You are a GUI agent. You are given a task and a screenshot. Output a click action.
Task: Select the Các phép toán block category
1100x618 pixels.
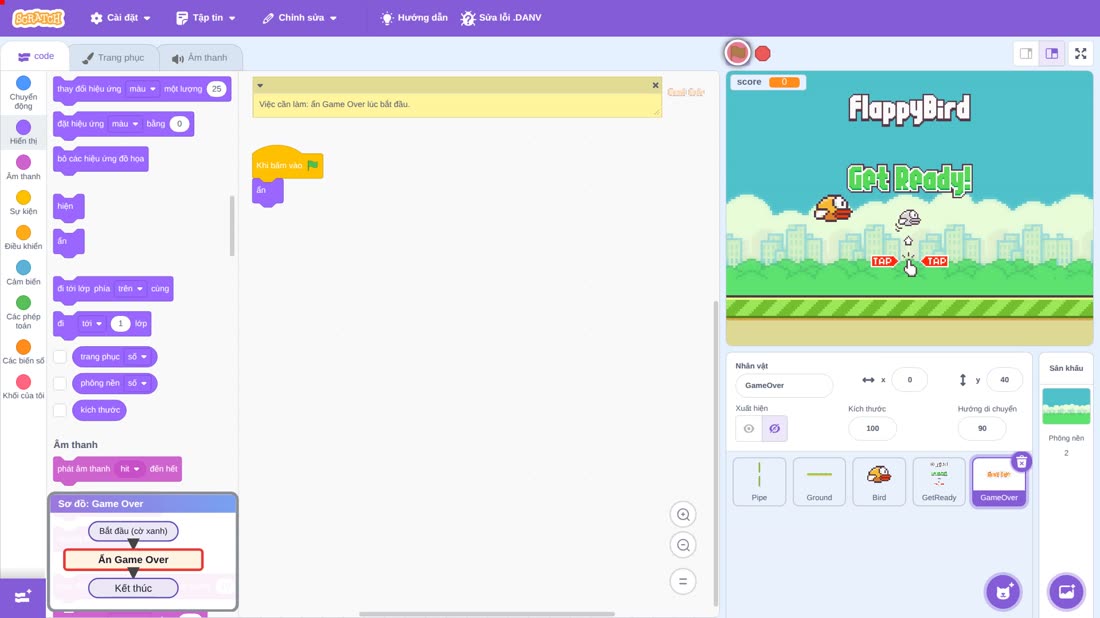(23, 312)
